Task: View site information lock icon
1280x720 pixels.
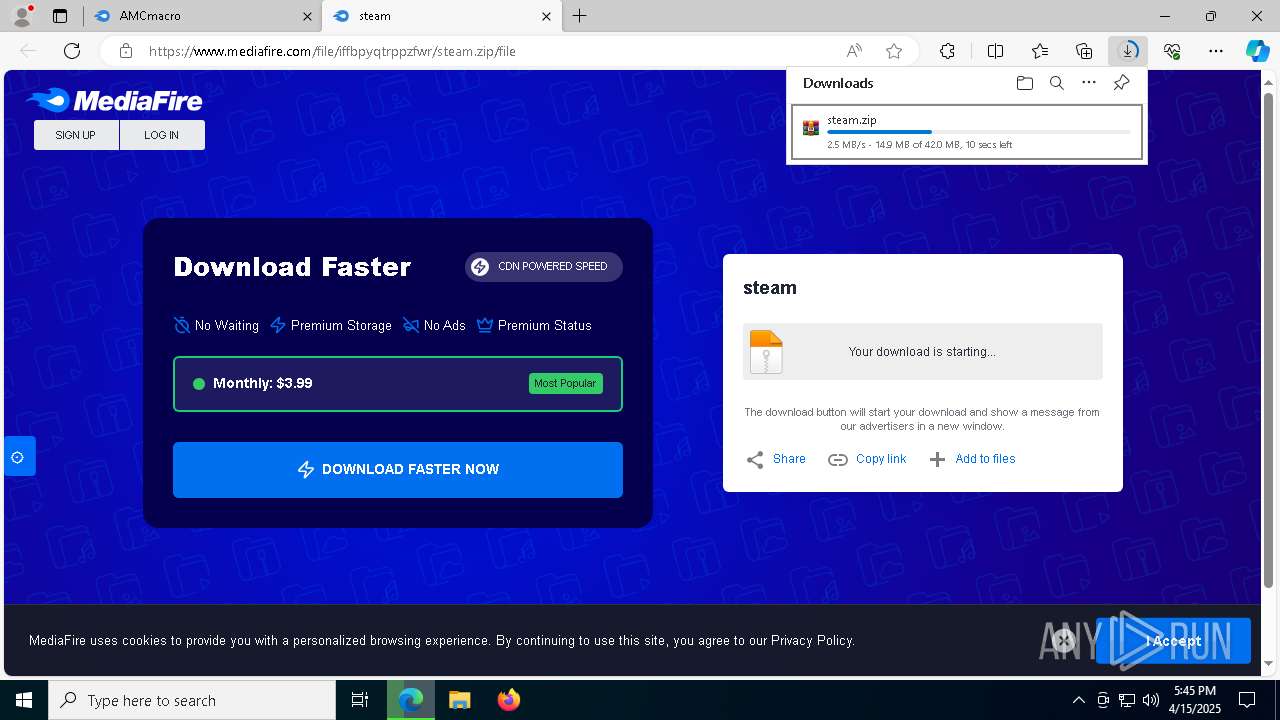Action: pos(126,51)
